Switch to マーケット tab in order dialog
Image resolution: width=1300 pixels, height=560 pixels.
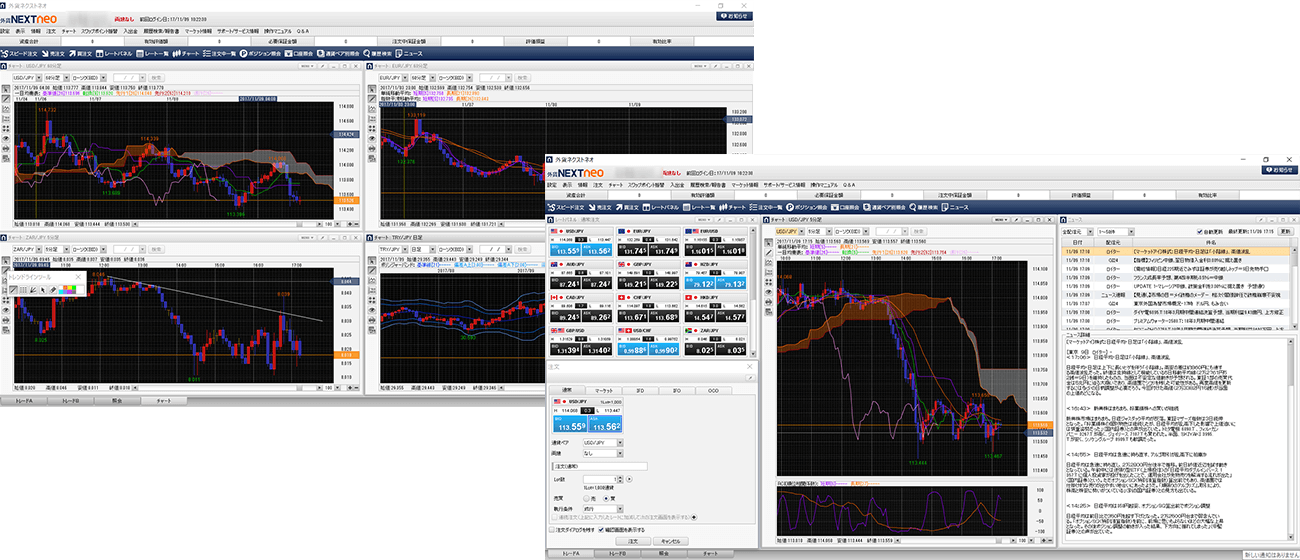pos(604,391)
